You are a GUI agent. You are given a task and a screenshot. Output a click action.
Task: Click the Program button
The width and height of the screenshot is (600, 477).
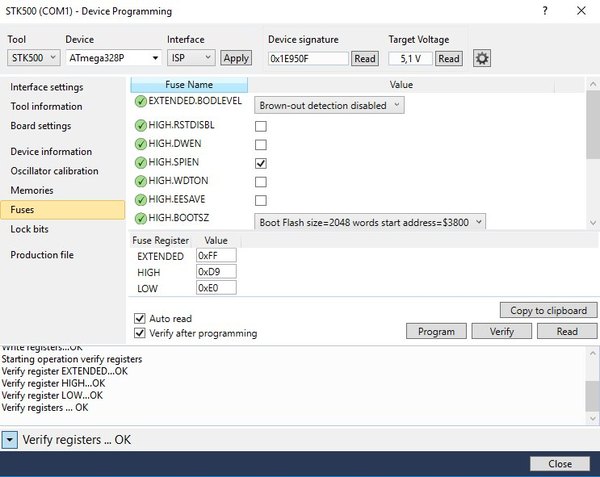click(x=436, y=331)
